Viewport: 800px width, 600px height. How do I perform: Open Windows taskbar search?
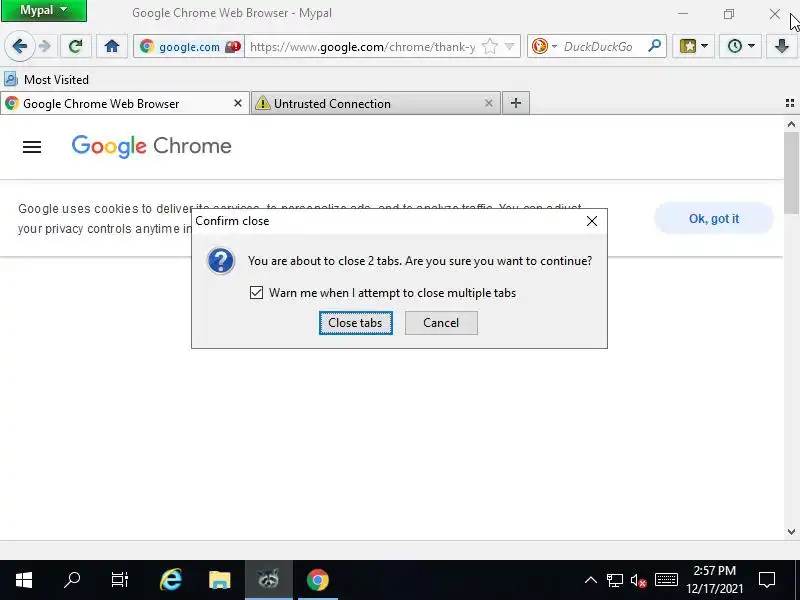click(x=71, y=580)
